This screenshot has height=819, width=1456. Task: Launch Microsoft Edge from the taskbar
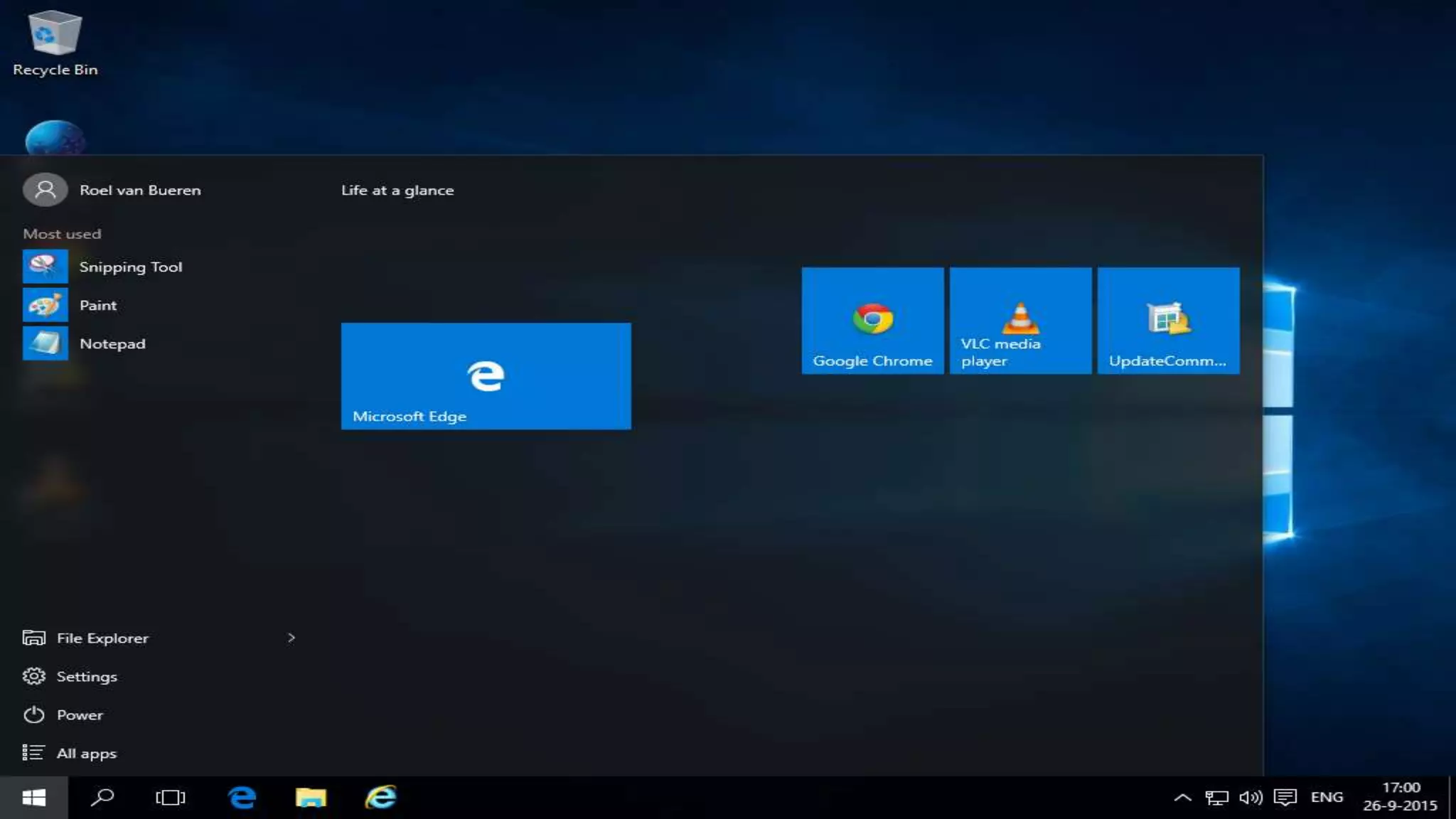click(242, 798)
